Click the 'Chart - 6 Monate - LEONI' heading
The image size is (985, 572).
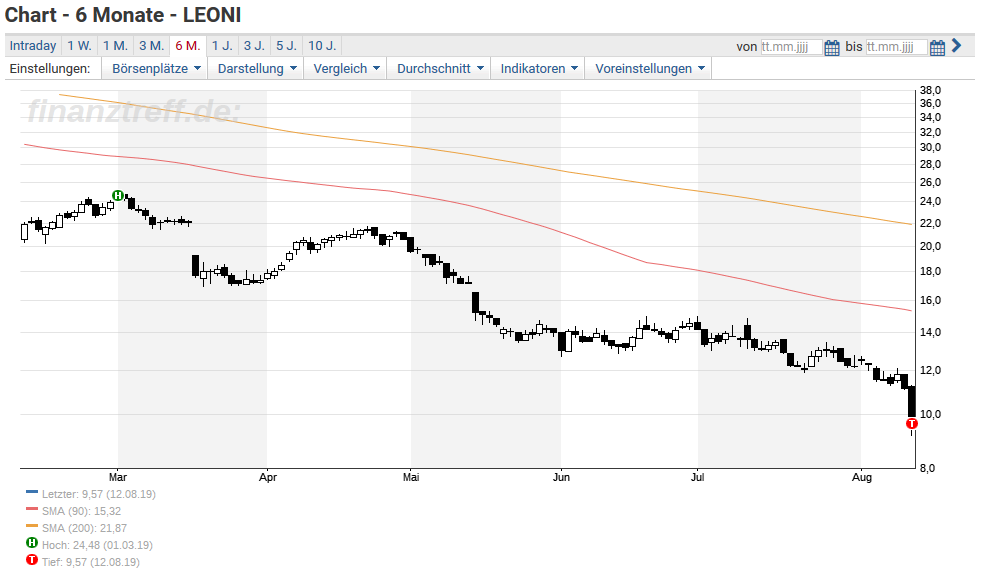tap(123, 14)
